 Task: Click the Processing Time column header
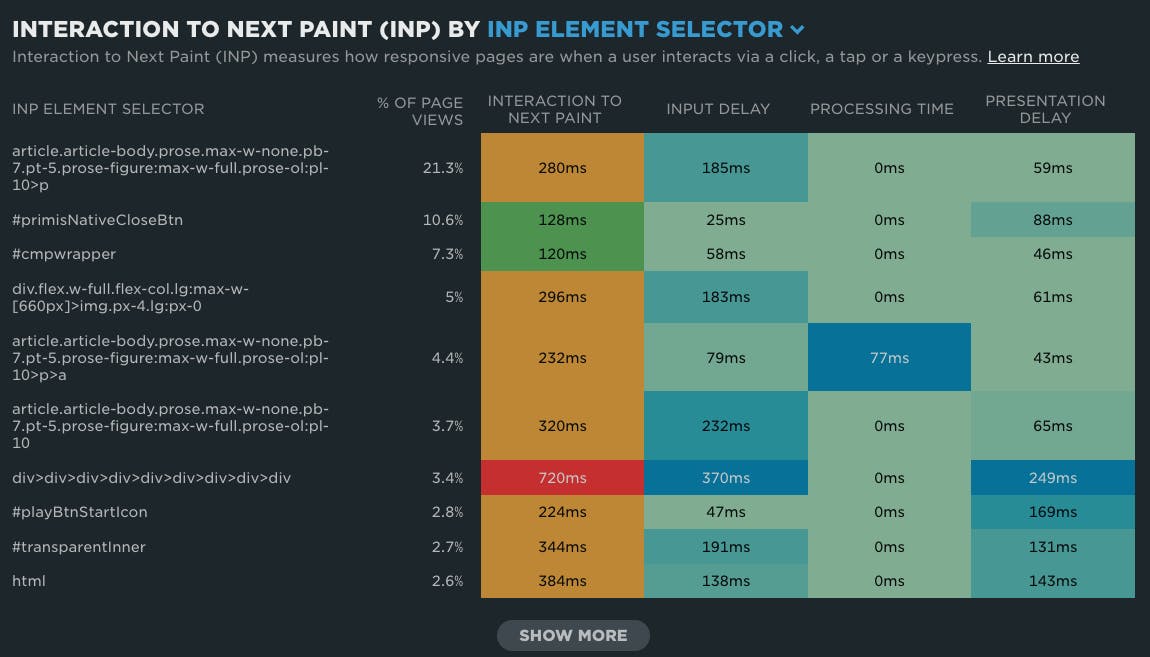point(881,109)
